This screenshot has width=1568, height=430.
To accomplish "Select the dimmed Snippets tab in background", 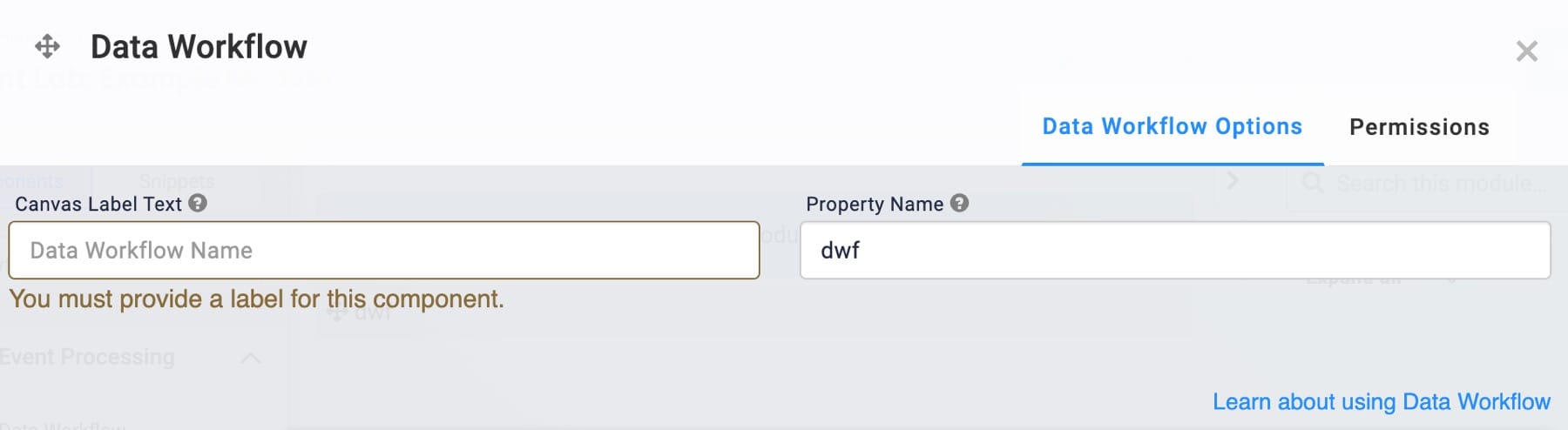I will 177,181.
